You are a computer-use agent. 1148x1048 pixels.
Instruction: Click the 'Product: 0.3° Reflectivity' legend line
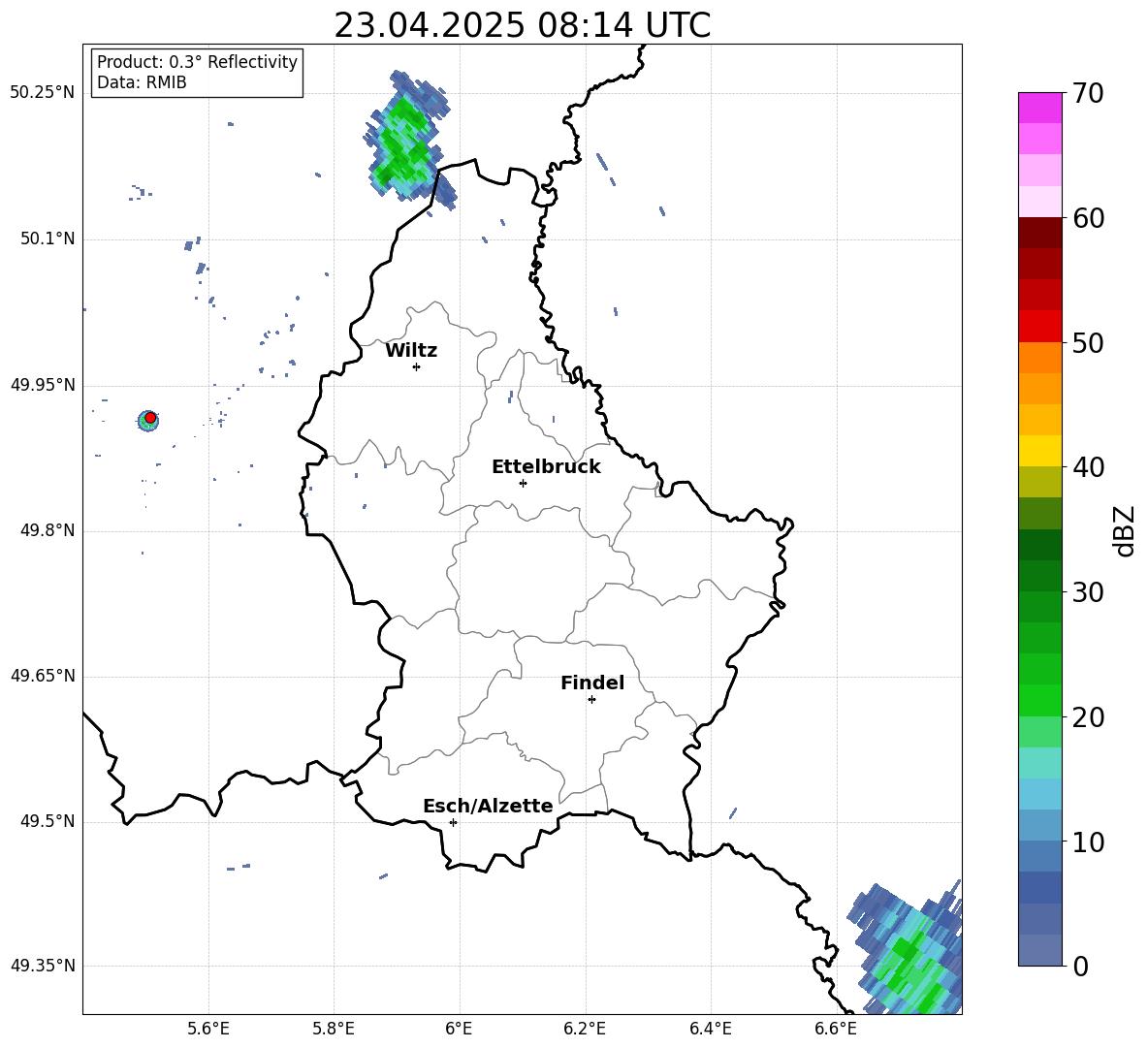(197, 62)
